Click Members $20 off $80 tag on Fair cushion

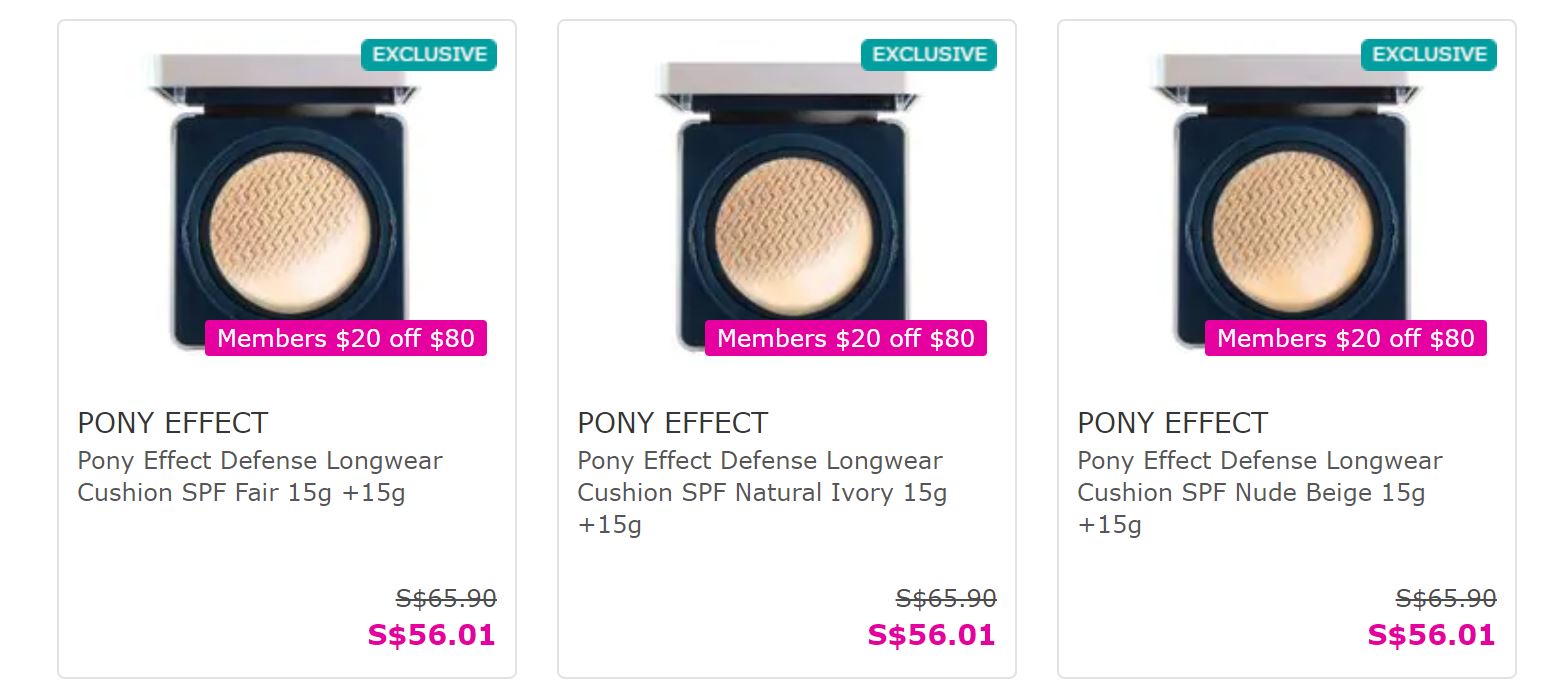coord(346,338)
